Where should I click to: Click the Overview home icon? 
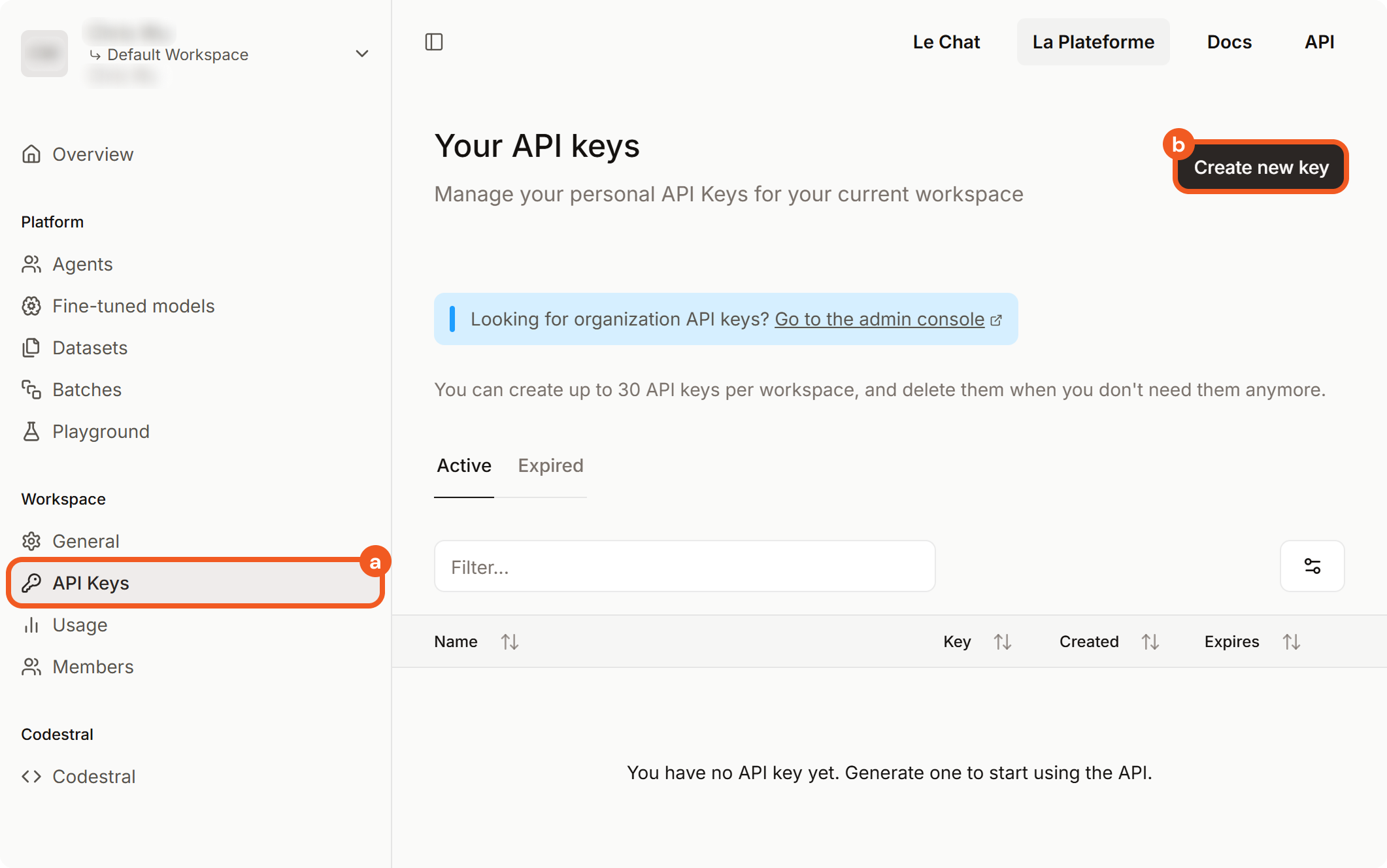point(31,154)
